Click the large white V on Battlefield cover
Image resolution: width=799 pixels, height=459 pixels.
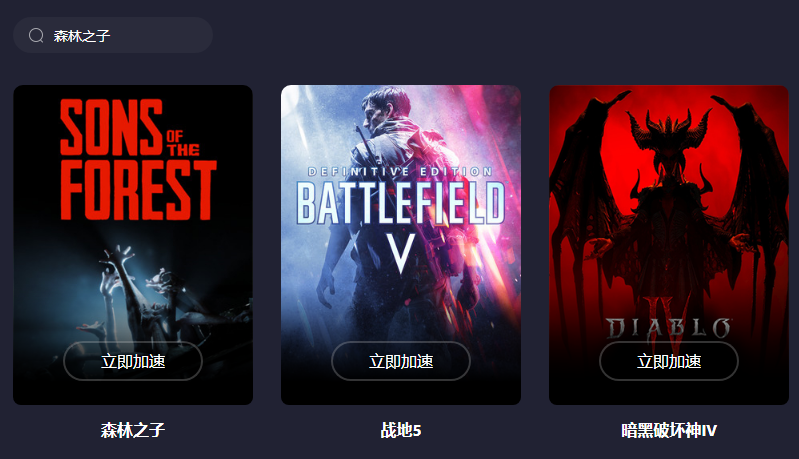[401, 254]
